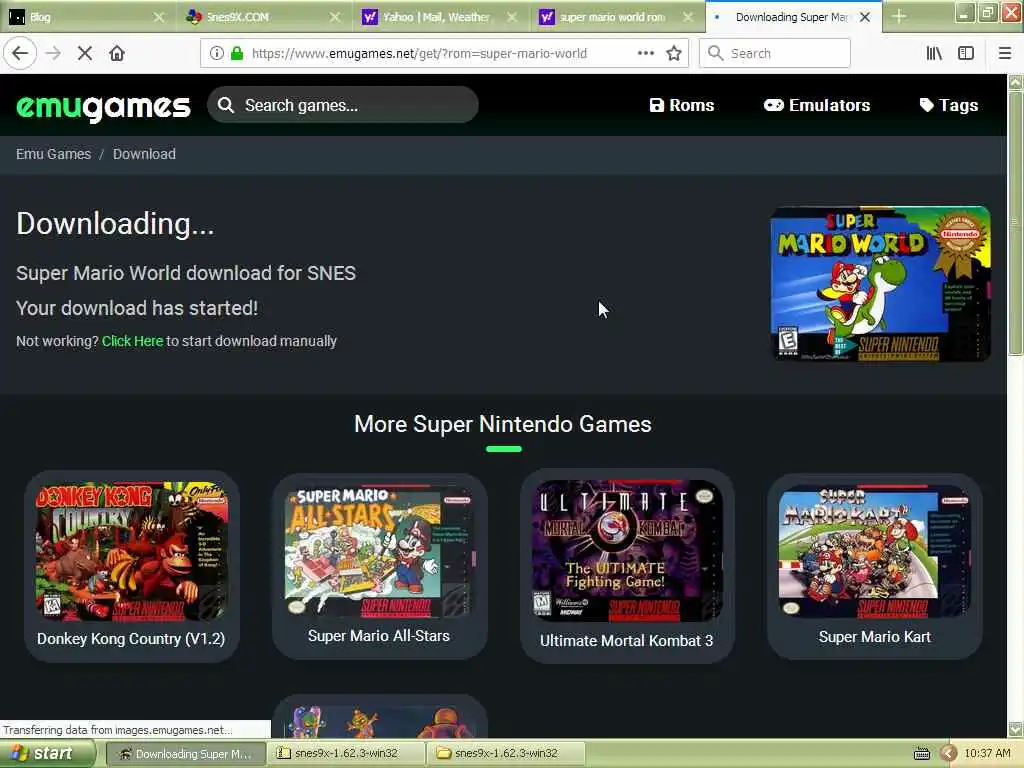Close the Downloading Super Mario tab
1024x768 pixels.
(865, 17)
